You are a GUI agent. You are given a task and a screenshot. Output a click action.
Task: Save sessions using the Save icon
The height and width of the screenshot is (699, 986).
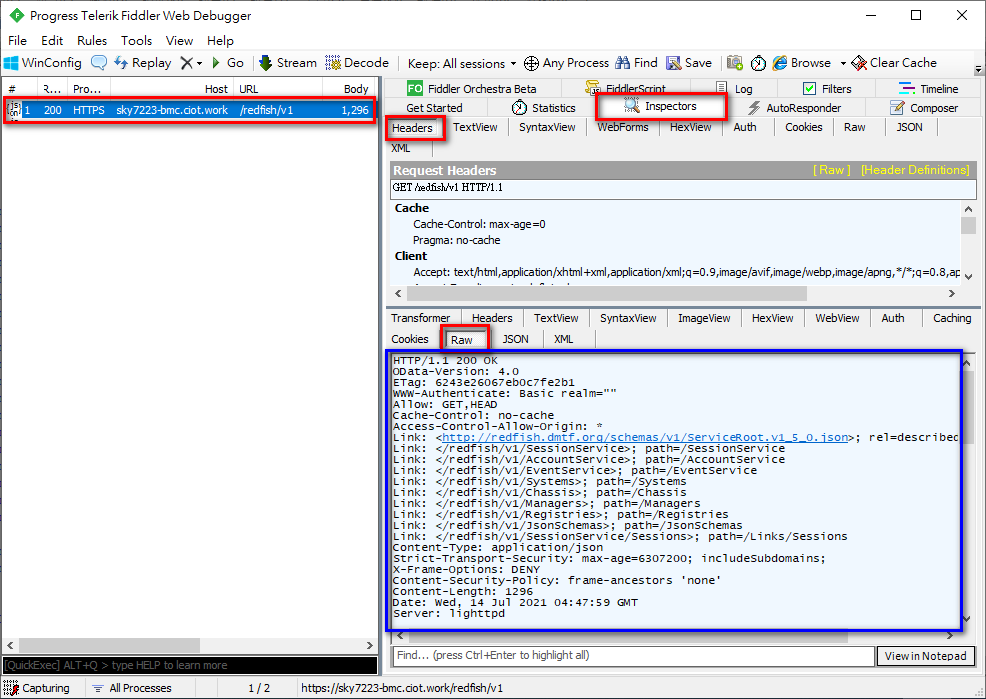tap(689, 63)
